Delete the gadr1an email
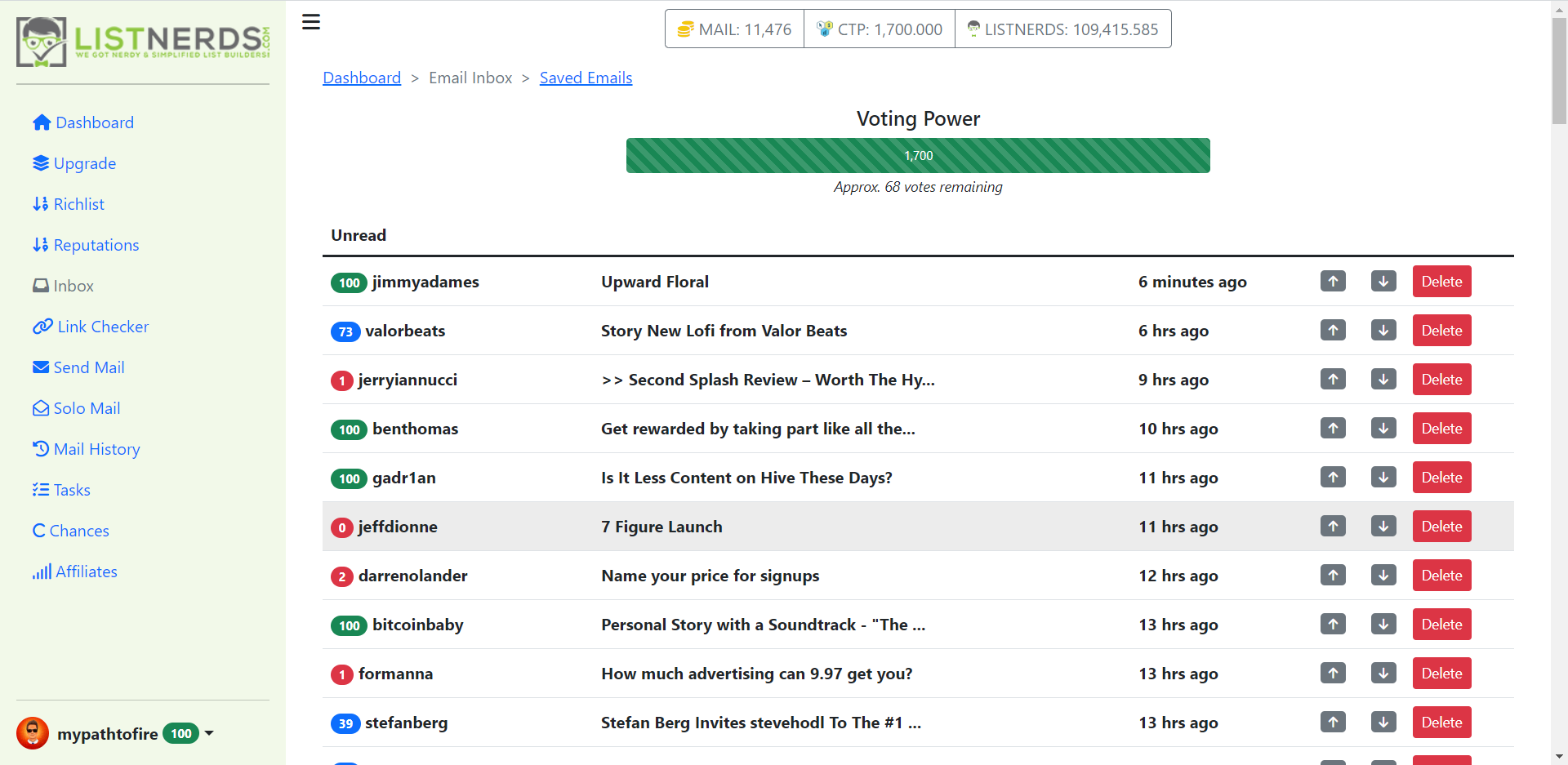Screen dimensions: 1568x765 1442,478
